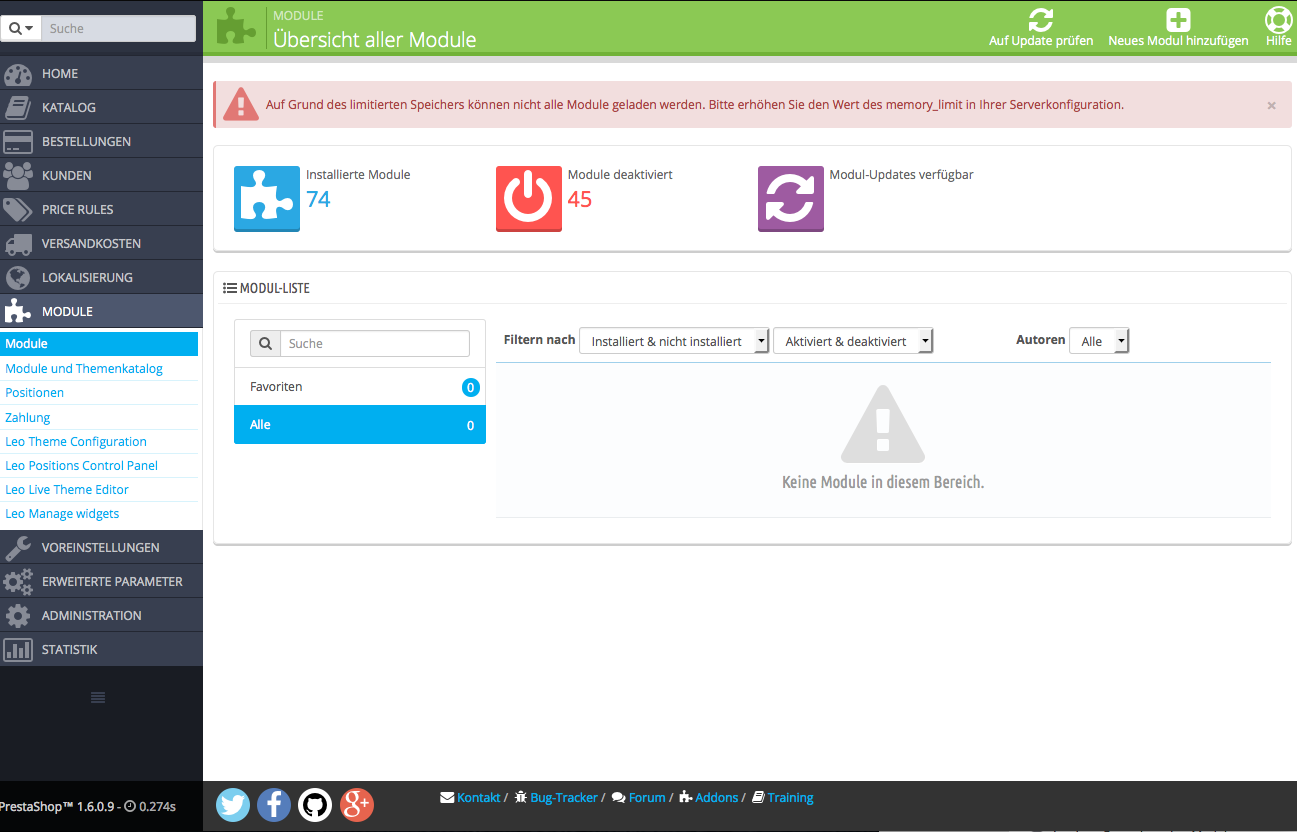1297x832 pixels.
Task: Open the Autoren Alle dropdown
Action: 1099,341
